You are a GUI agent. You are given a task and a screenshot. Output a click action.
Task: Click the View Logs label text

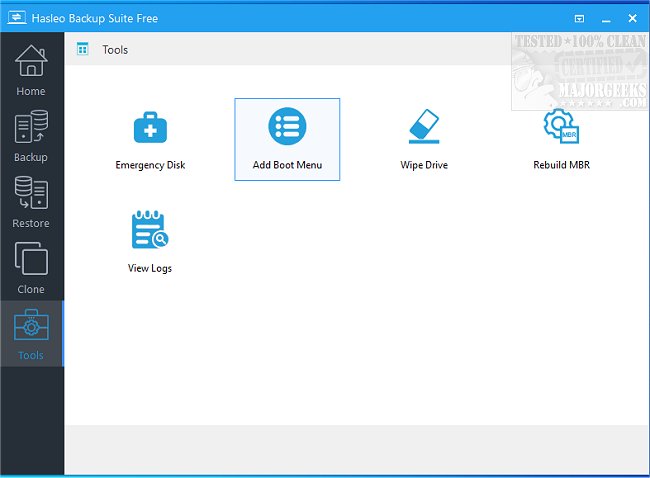[150, 268]
